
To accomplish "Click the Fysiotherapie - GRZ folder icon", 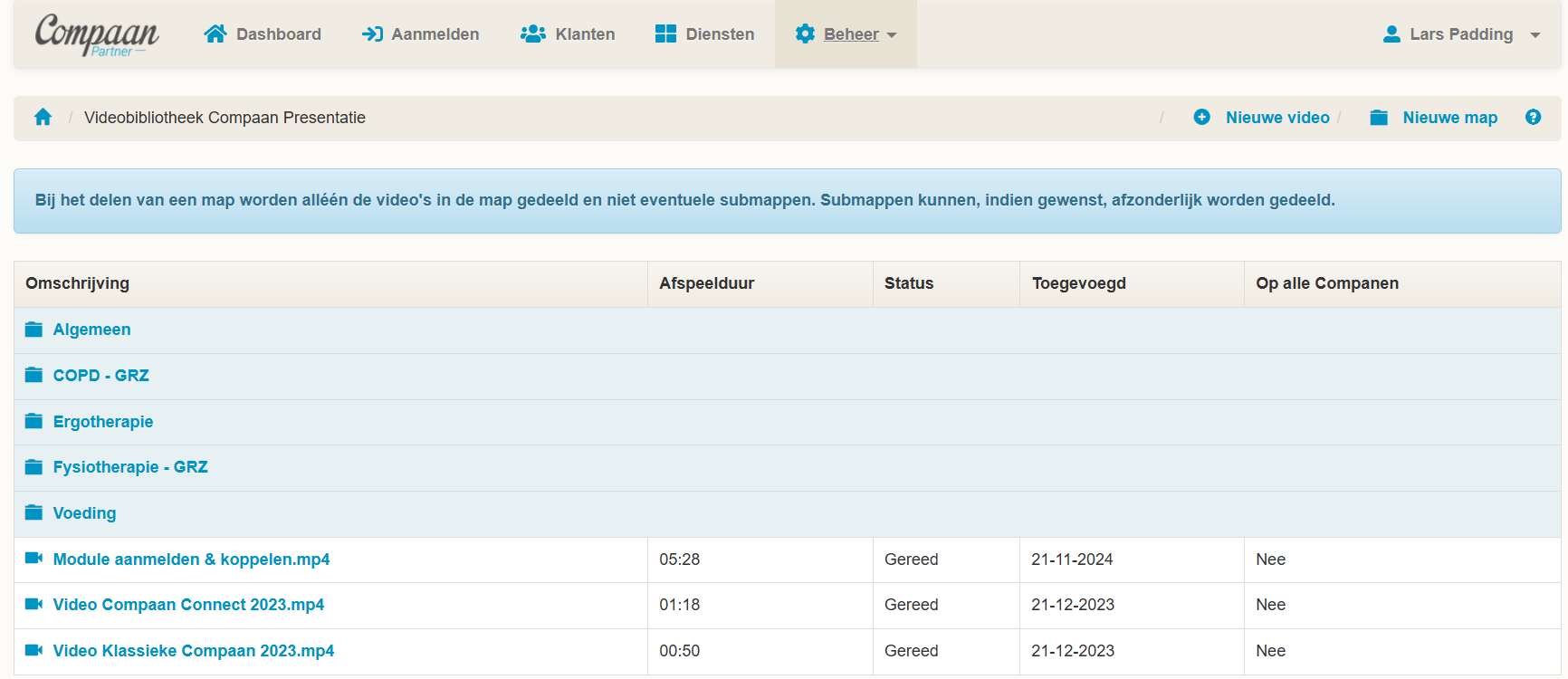I will pos(33,467).
